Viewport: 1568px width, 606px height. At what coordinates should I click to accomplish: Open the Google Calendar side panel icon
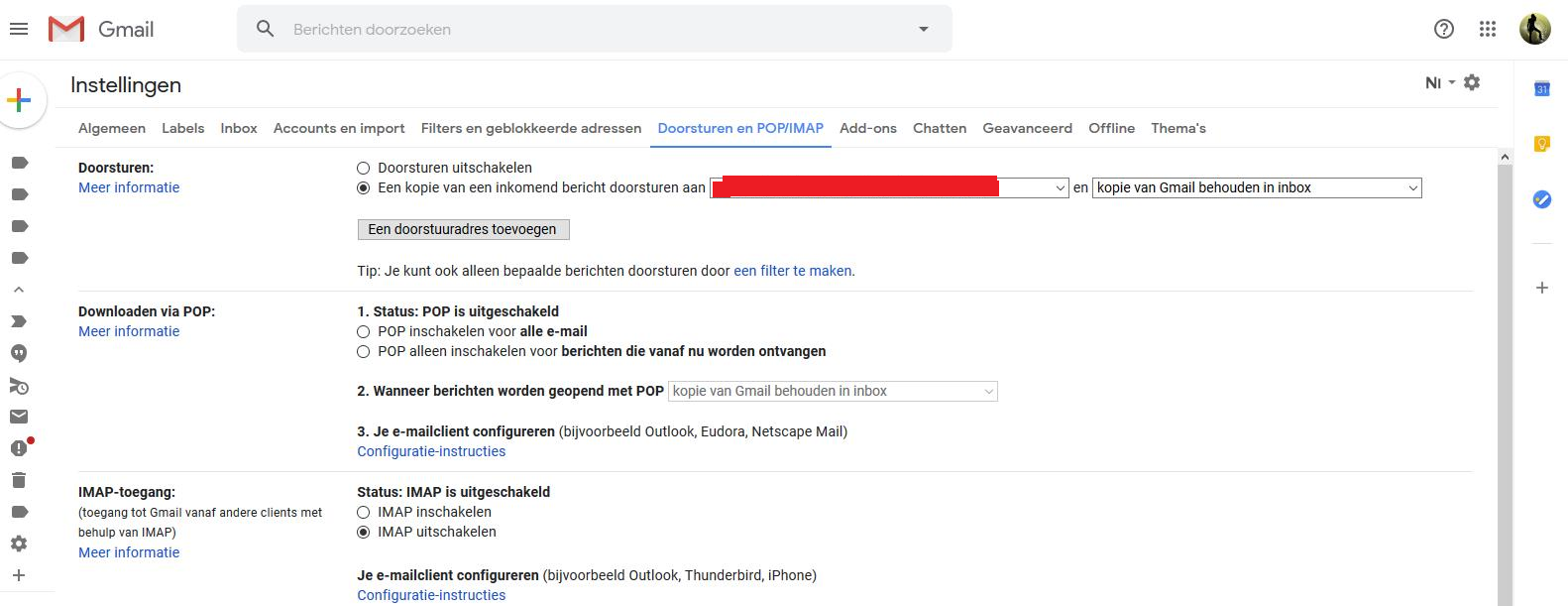[x=1541, y=89]
